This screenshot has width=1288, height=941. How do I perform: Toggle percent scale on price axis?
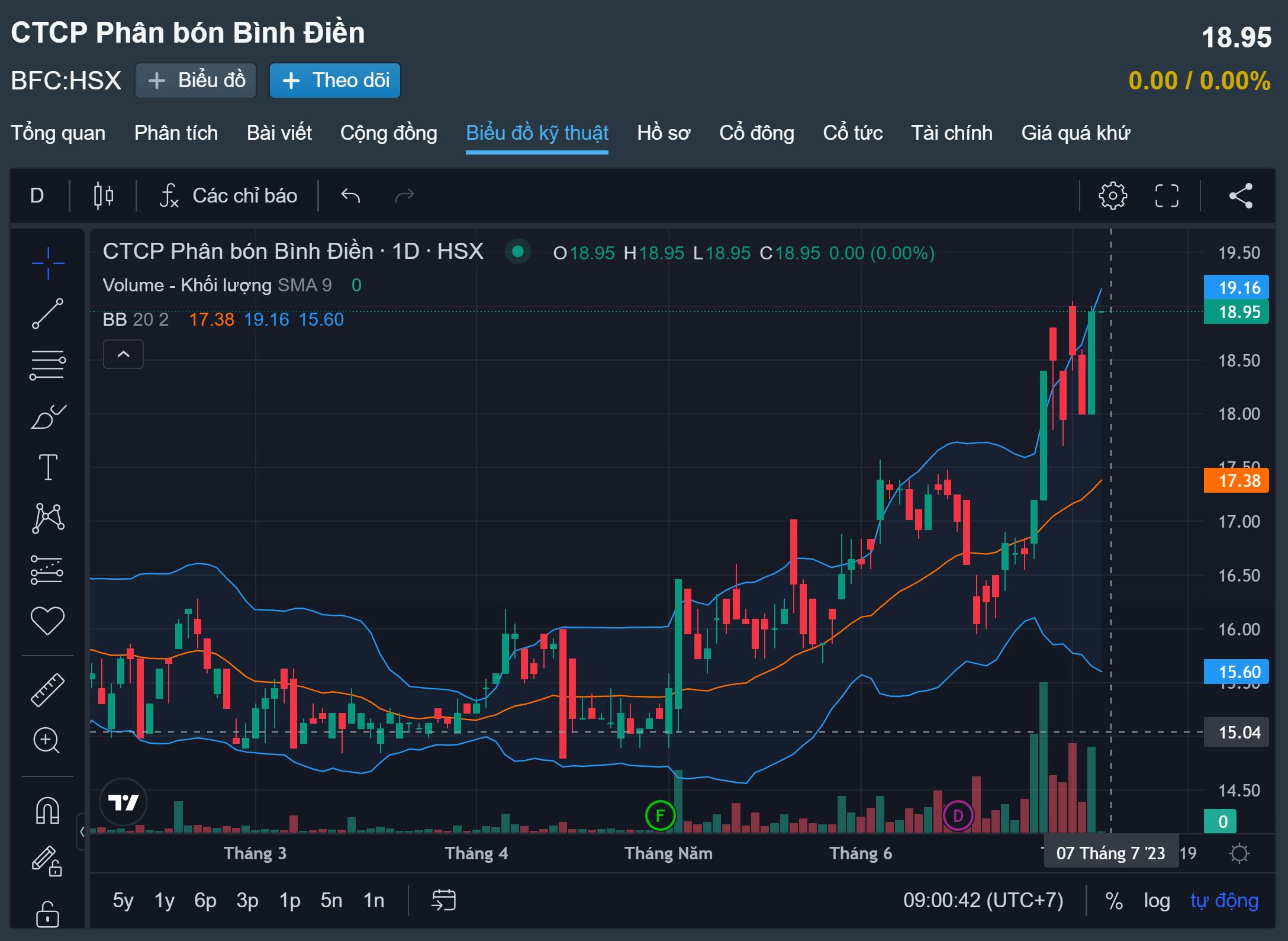point(1114,901)
